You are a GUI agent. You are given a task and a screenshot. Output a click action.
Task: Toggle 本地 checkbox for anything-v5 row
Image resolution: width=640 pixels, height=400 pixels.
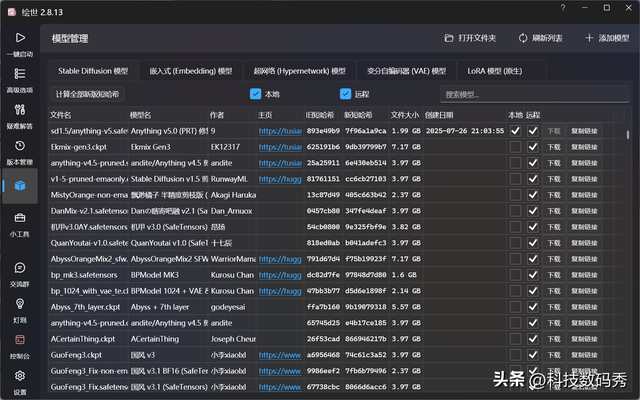coord(515,131)
